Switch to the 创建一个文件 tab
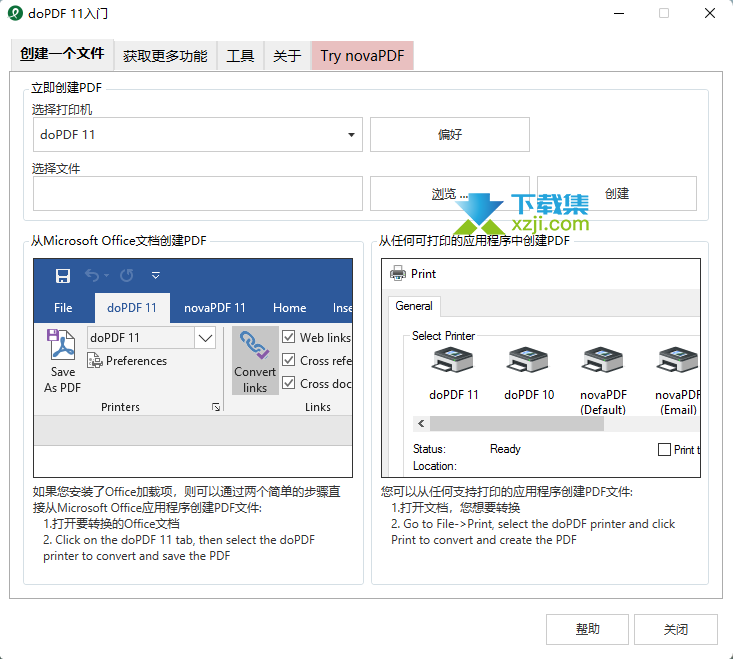Image resolution: width=733 pixels, height=659 pixels. click(x=62, y=54)
